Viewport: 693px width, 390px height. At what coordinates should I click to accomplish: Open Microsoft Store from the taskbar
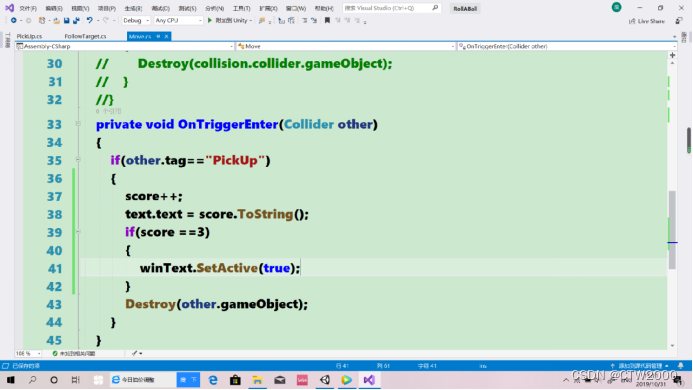point(235,380)
